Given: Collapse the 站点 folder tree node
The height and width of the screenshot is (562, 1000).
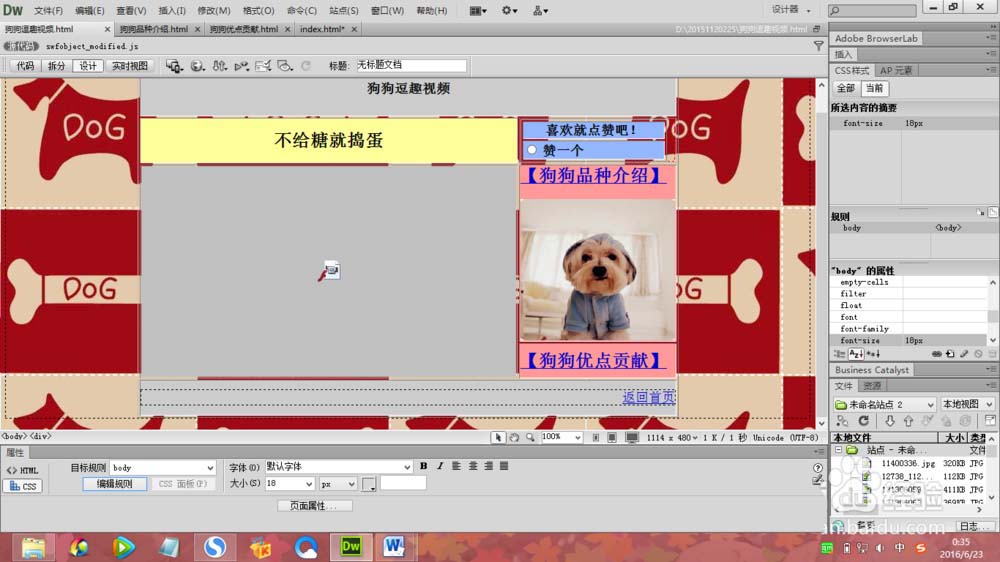Looking at the screenshot, I should (839, 450).
